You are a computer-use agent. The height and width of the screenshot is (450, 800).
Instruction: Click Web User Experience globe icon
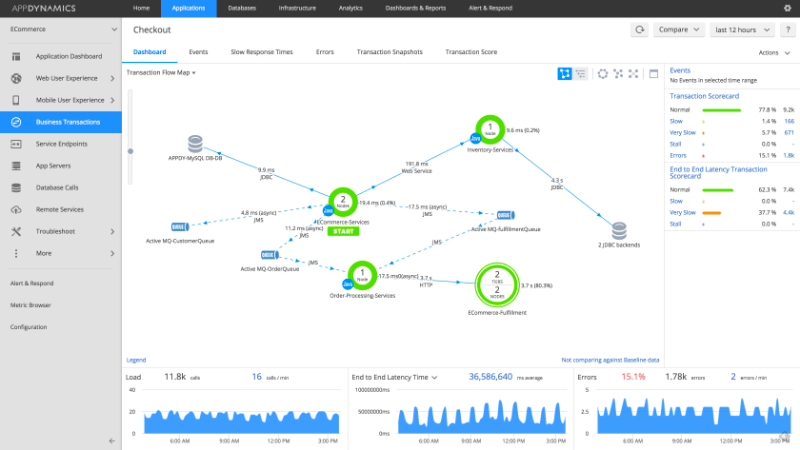[16, 78]
